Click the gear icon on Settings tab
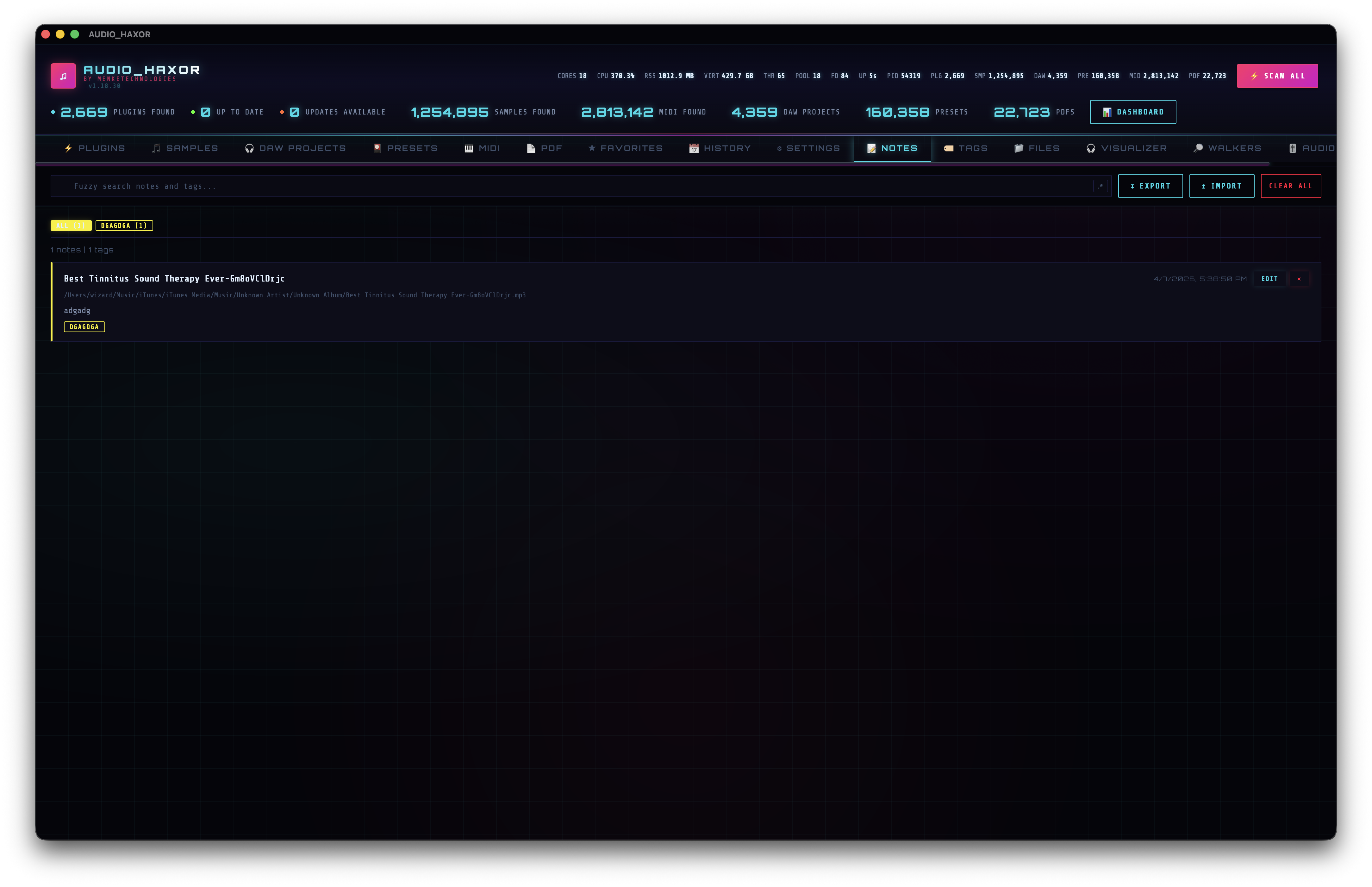This screenshot has width=1372, height=887. click(x=779, y=149)
